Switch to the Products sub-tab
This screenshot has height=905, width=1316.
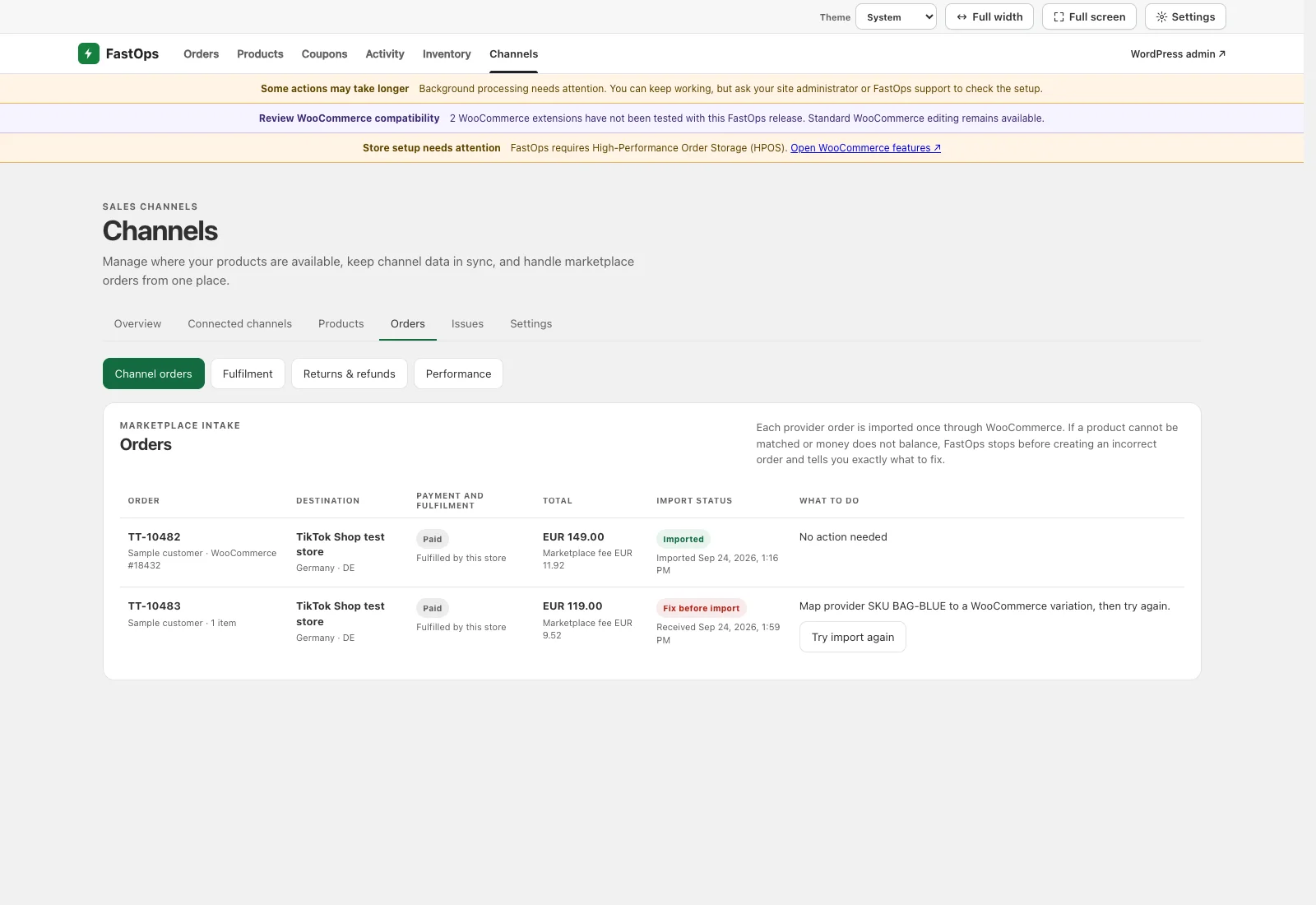341,323
